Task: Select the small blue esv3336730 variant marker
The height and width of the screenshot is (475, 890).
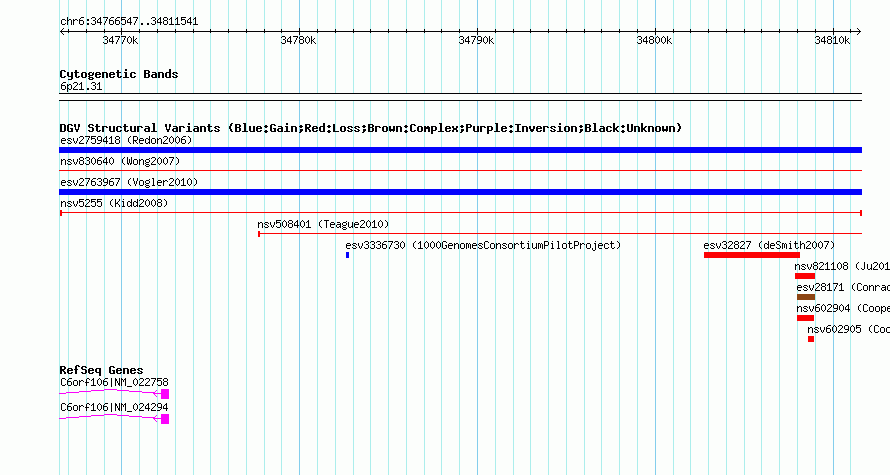Action: click(x=347, y=255)
